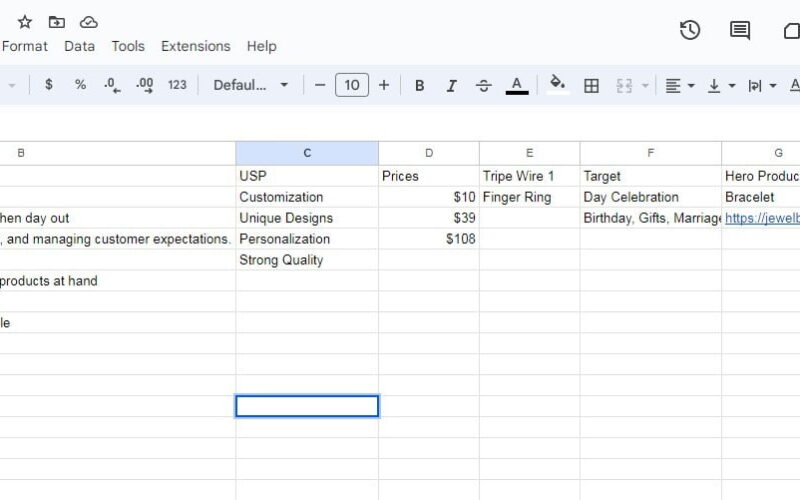This screenshot has width=800, height=500.
Task: Select column D header
Action: (x=429, y=153)
